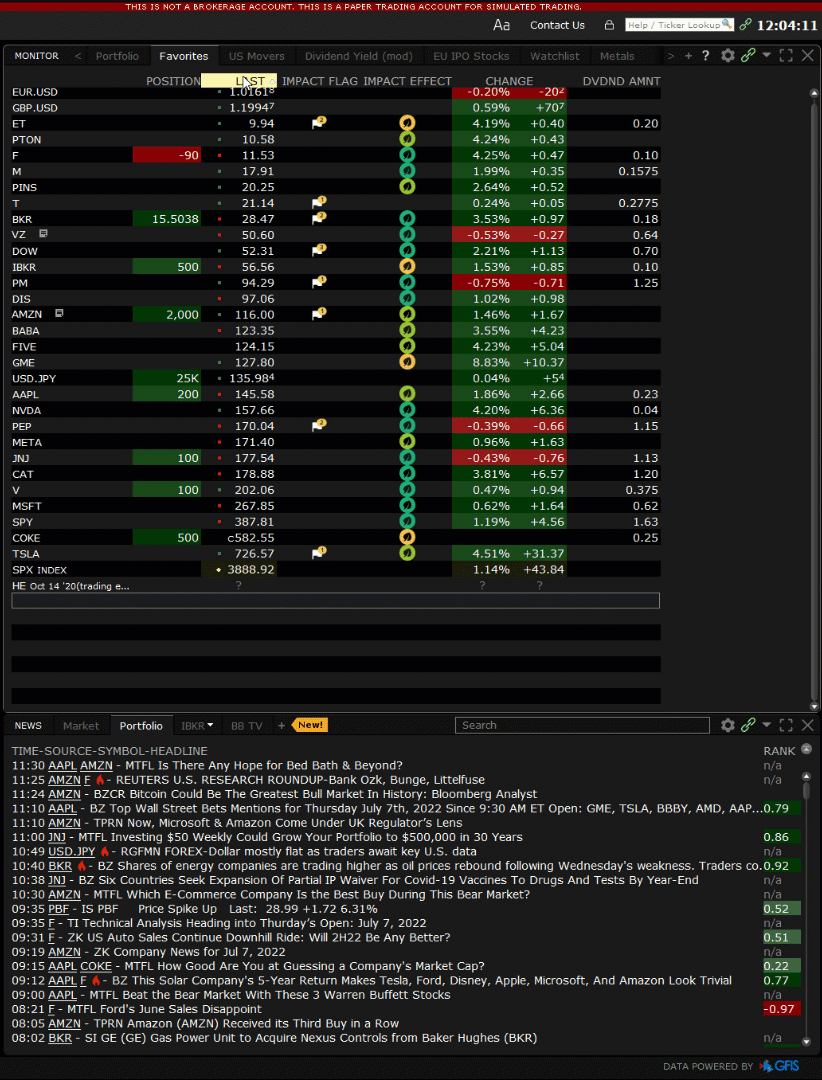Image resolution: width=822 pixels, height=1080 pixels.
Task: Click the flame icon in USD.JPY news line
Action: point(105,851)
